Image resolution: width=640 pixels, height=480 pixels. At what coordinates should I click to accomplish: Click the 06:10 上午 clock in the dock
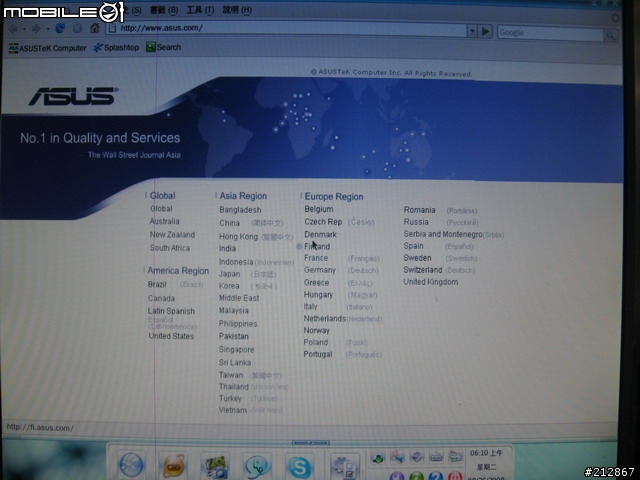coord(486,453)
